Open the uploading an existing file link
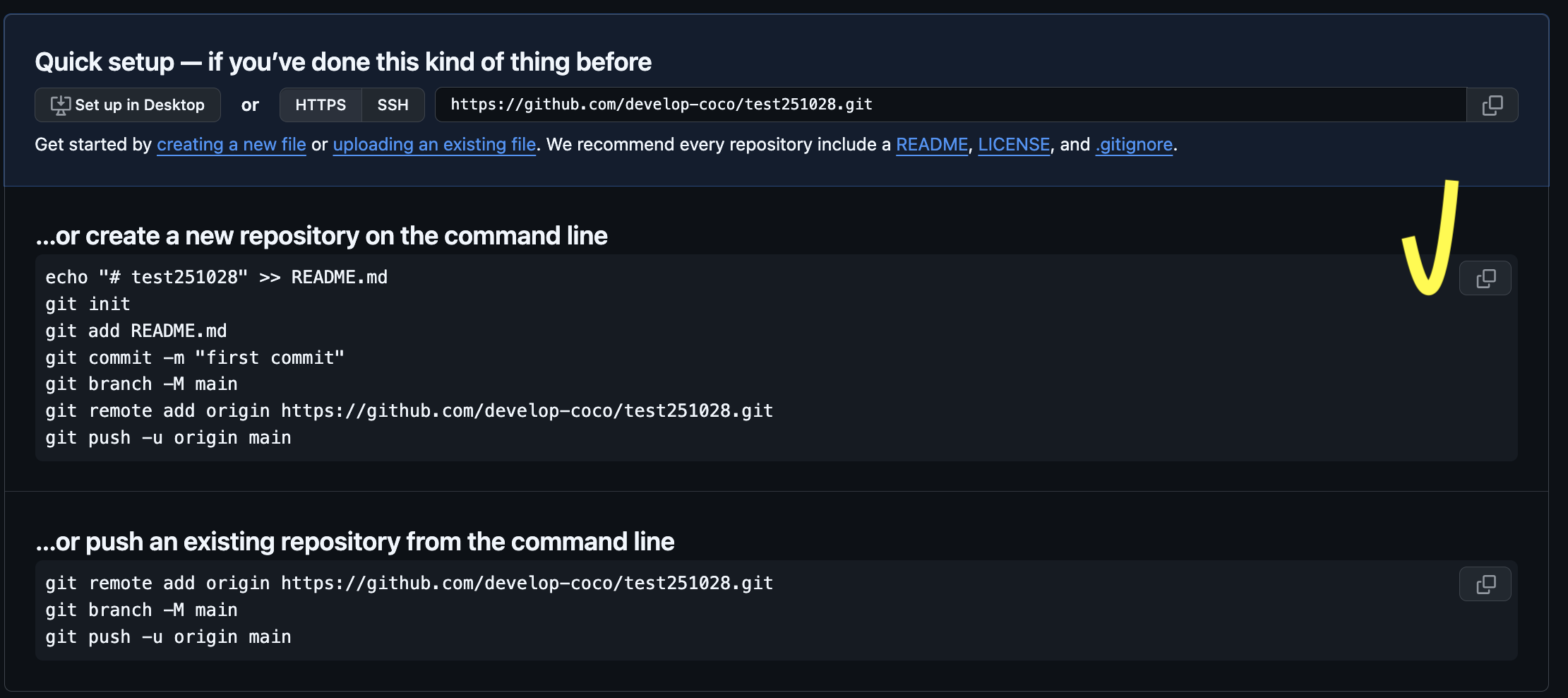 coord(433,144)
